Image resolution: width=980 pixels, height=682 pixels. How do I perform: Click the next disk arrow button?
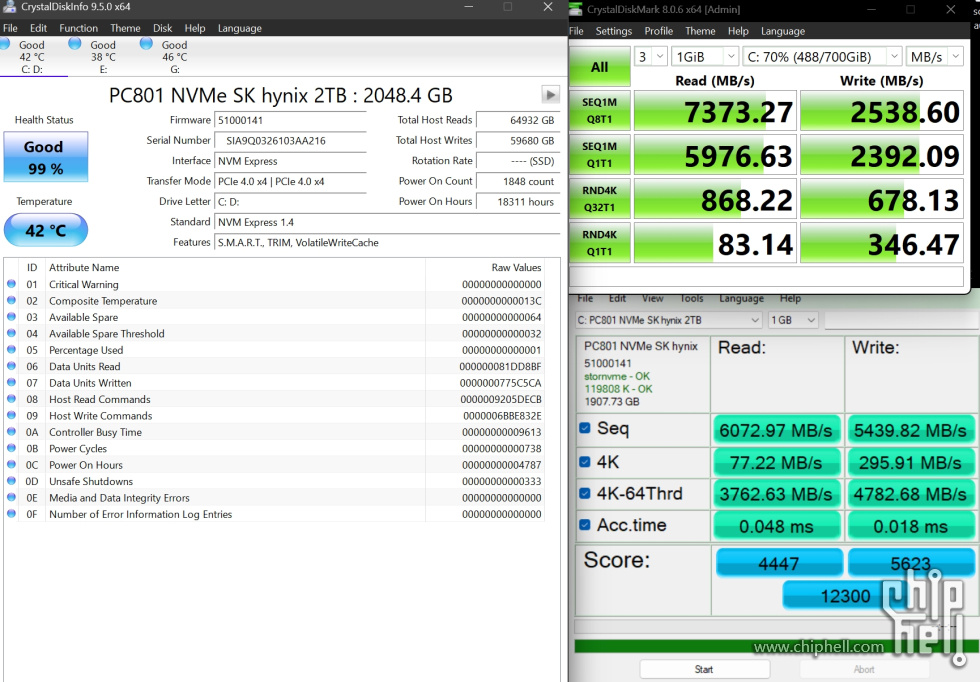(x=550, y=95)
